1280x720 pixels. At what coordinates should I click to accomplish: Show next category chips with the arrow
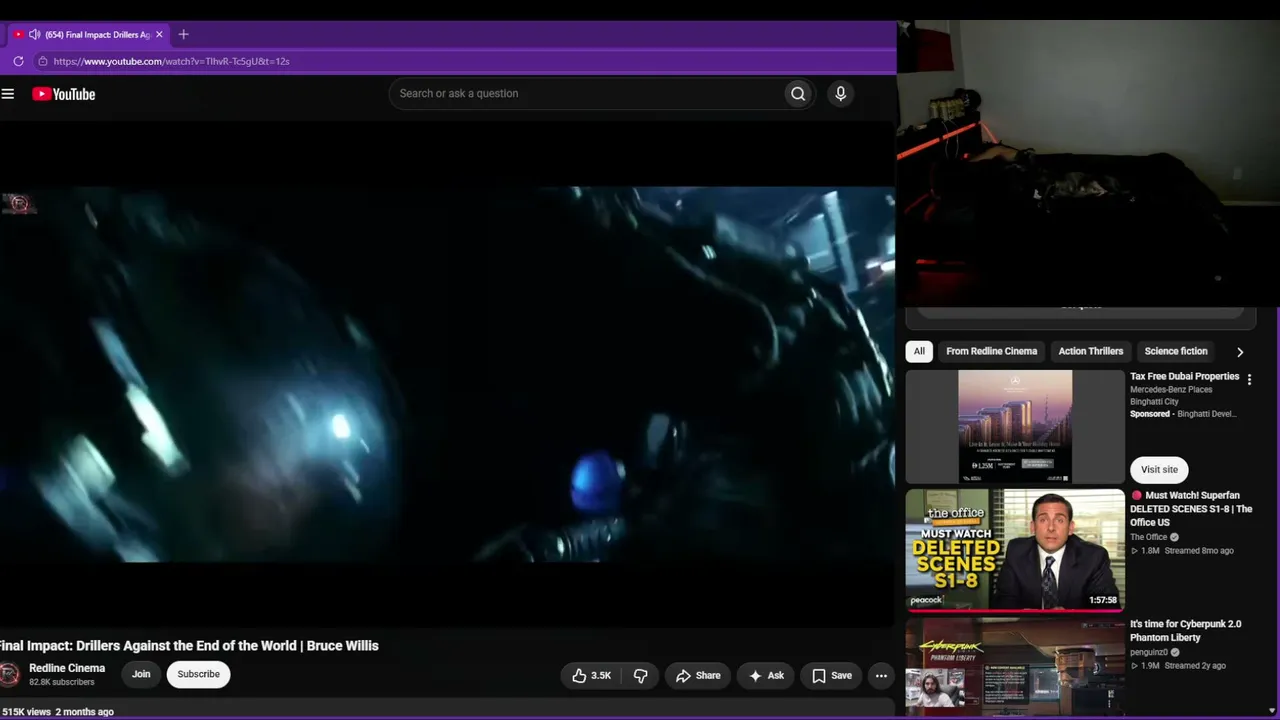pos(1240,352)
